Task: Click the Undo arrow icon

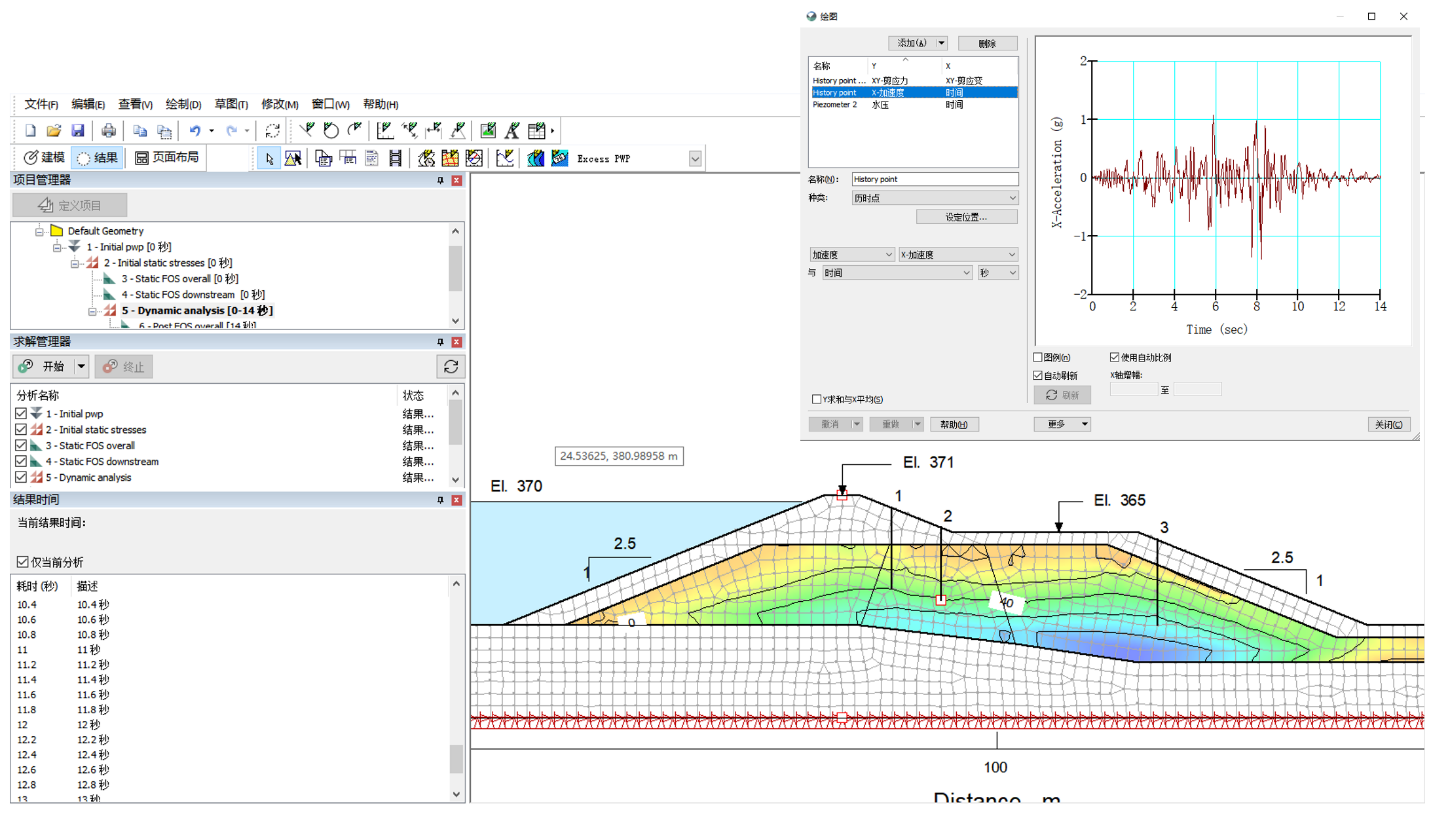Action: [x=195, y=130]
